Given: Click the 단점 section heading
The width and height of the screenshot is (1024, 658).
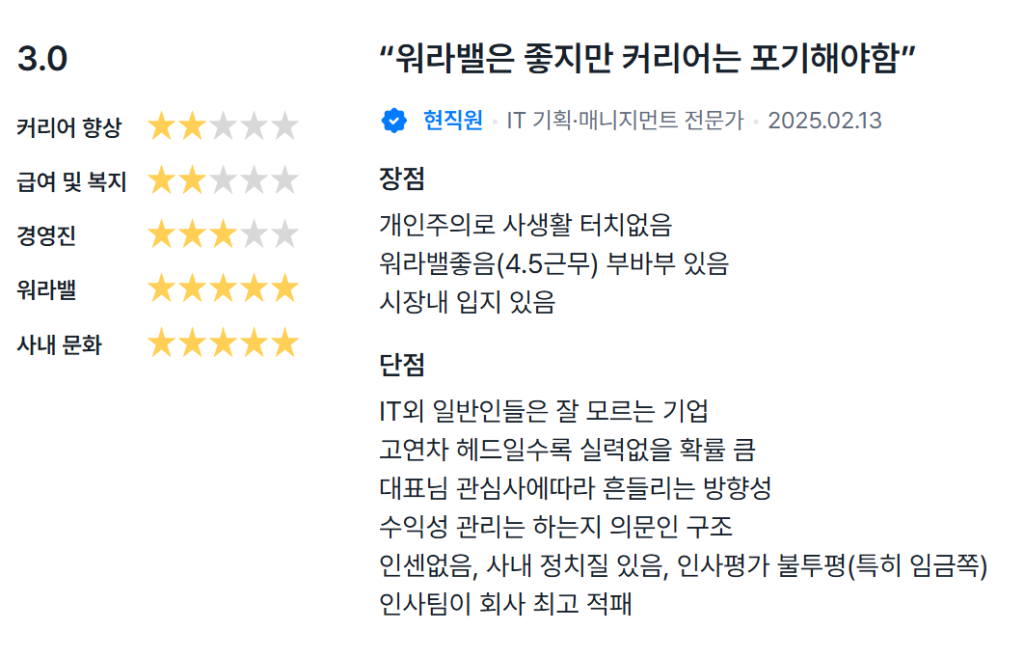Looking at the screenshot, I should pos(402,365).
